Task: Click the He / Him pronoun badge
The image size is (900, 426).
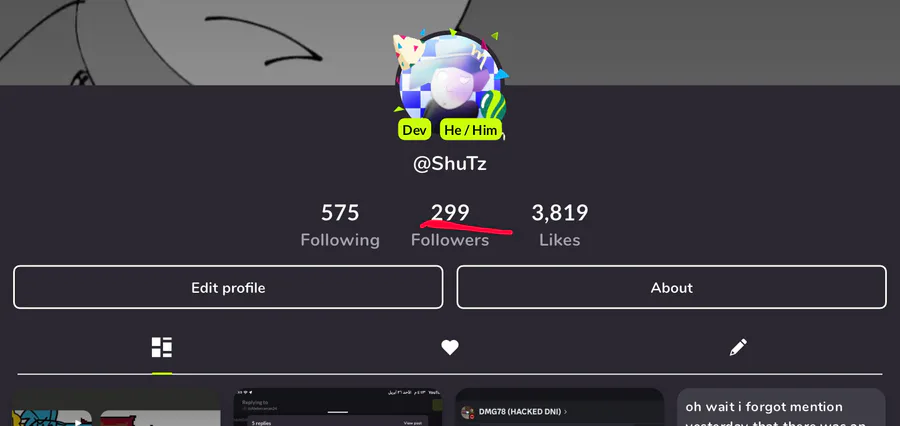Action: pos(471,130)
